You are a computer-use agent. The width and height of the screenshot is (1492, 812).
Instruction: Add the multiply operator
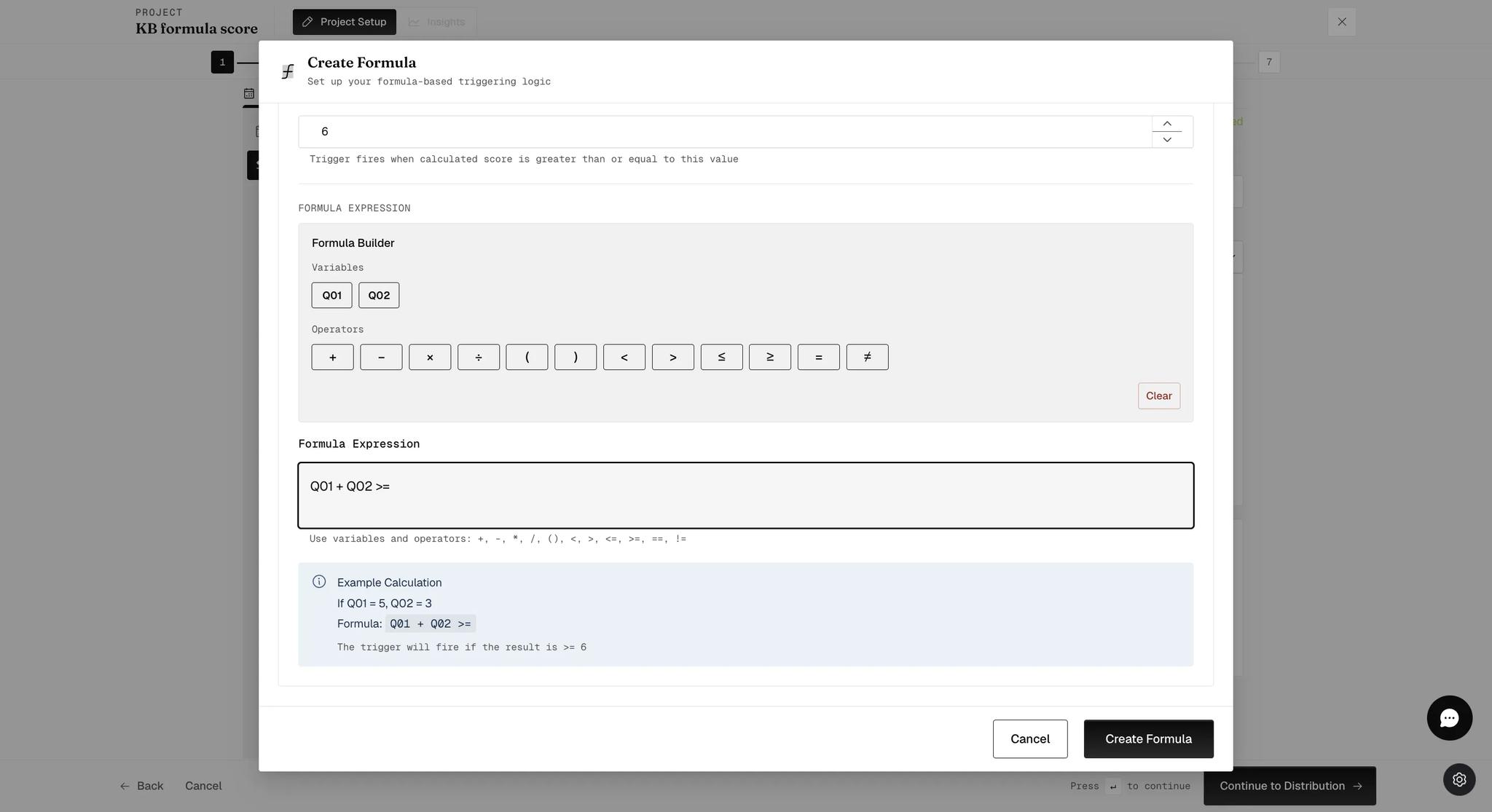(x=430, y=357)
